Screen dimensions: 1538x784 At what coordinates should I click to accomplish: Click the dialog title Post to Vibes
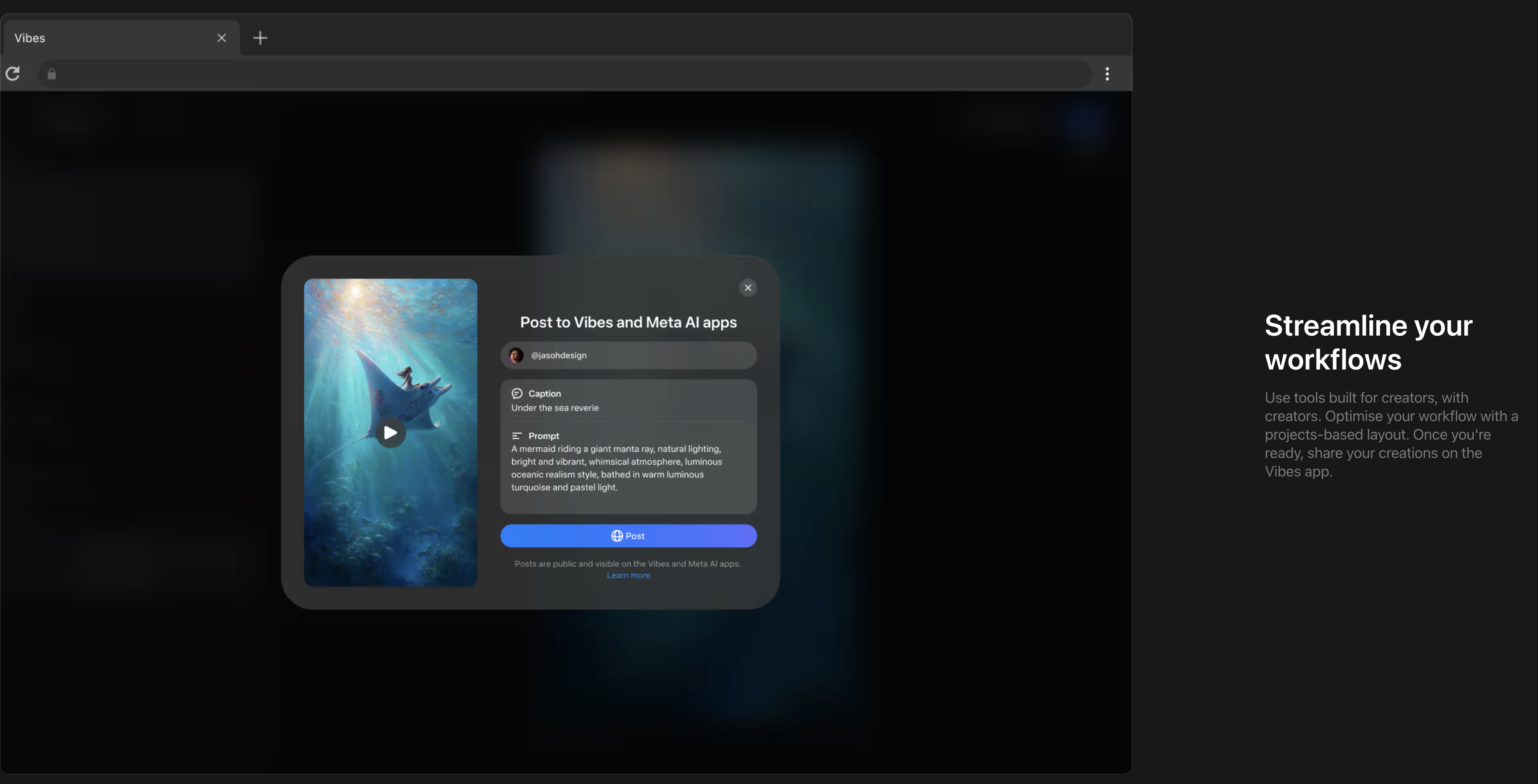[x=628, y=322]
